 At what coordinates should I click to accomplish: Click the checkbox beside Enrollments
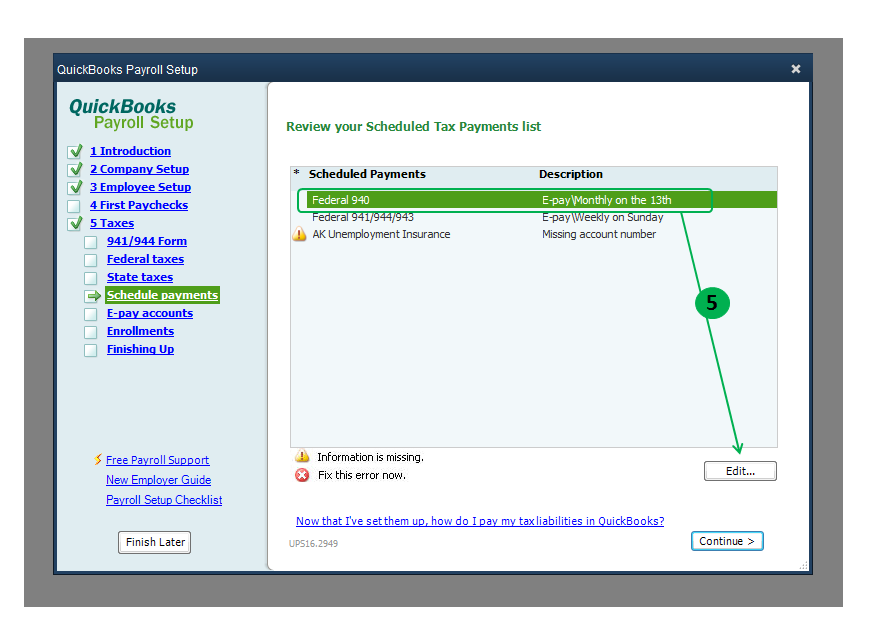click(91, 333)
